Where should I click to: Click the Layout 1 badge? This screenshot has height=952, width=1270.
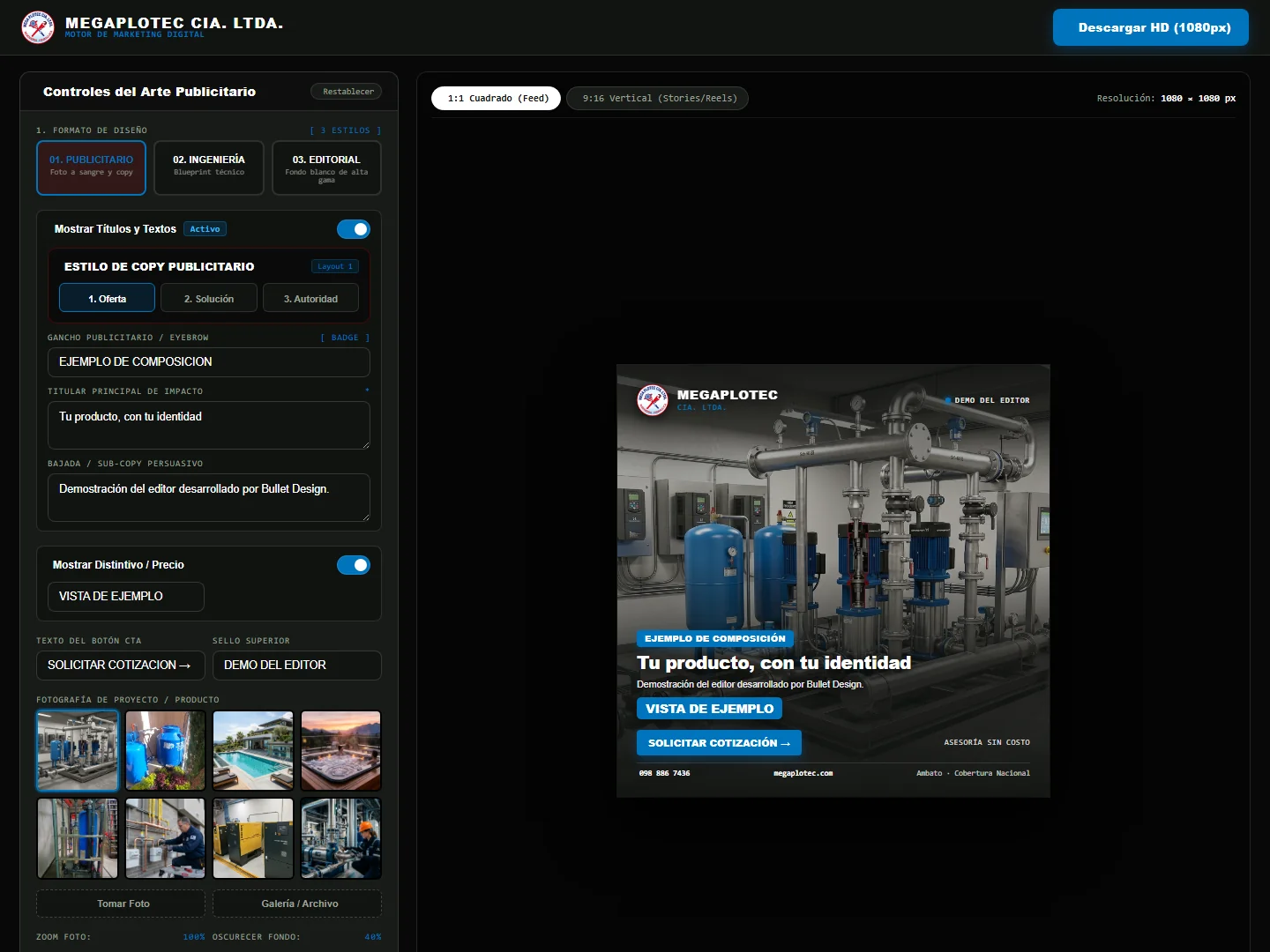click(335, 266)
